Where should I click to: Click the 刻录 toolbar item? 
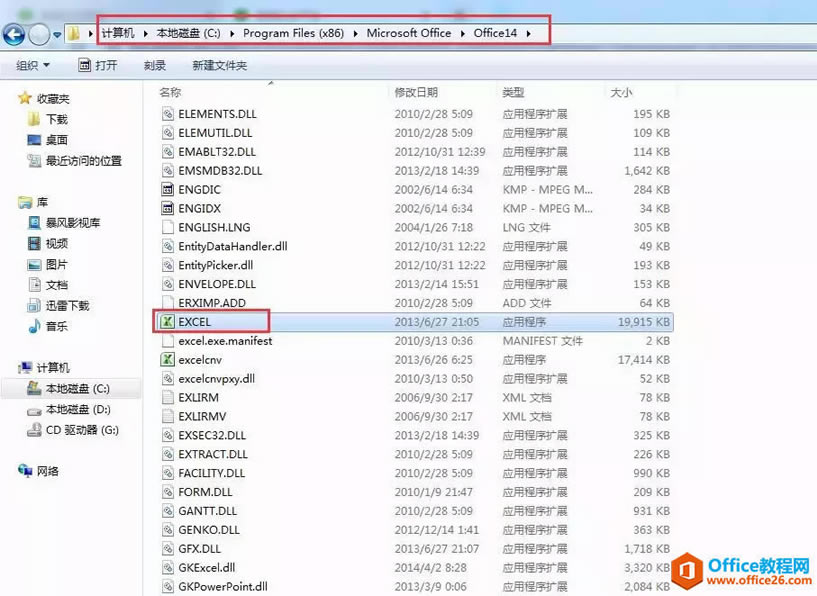tap(155, 65)
